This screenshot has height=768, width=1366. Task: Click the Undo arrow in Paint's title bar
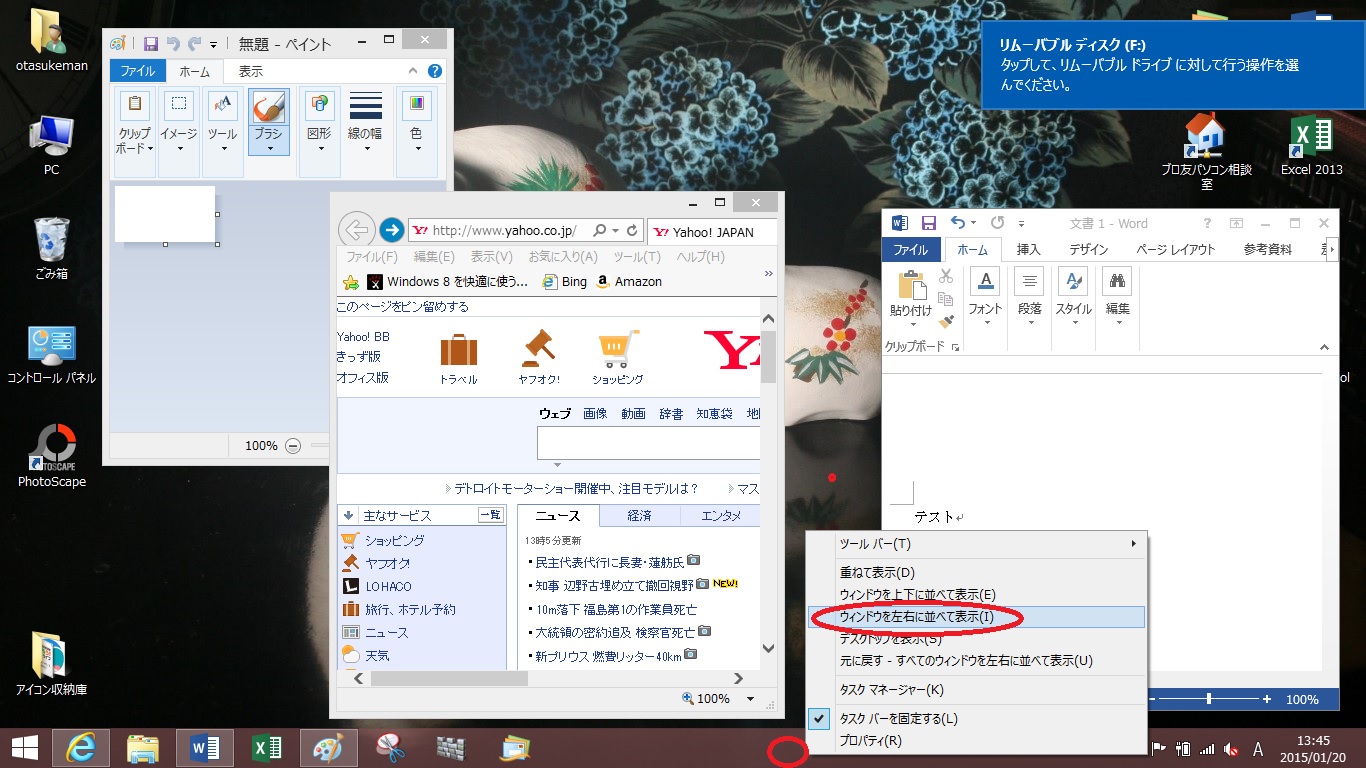[x=173, y=44]
